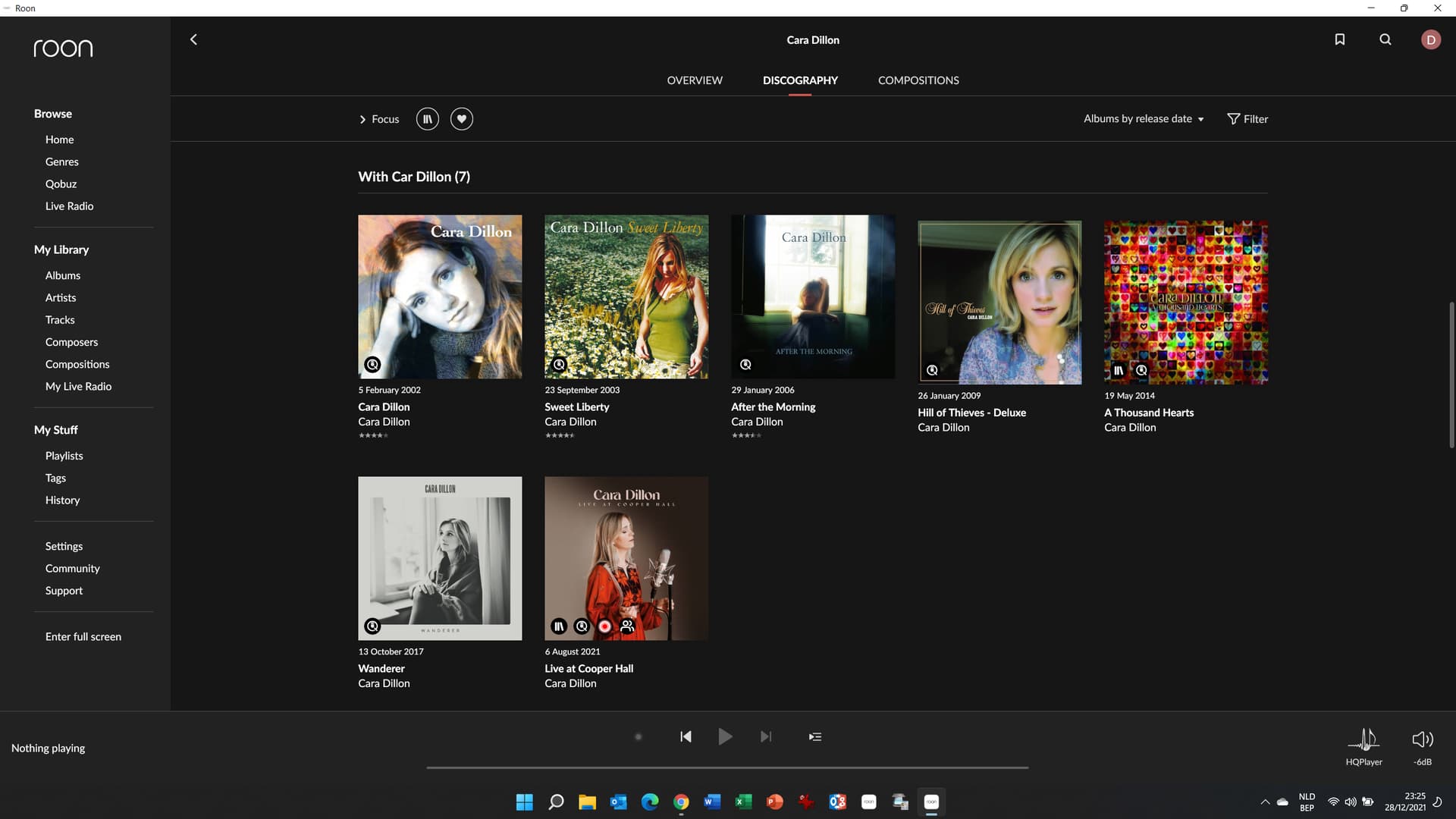Toggle the pause indicator icon next to Focus
1456x819 pixels.
pyautogui.click(x=427, y=118)
